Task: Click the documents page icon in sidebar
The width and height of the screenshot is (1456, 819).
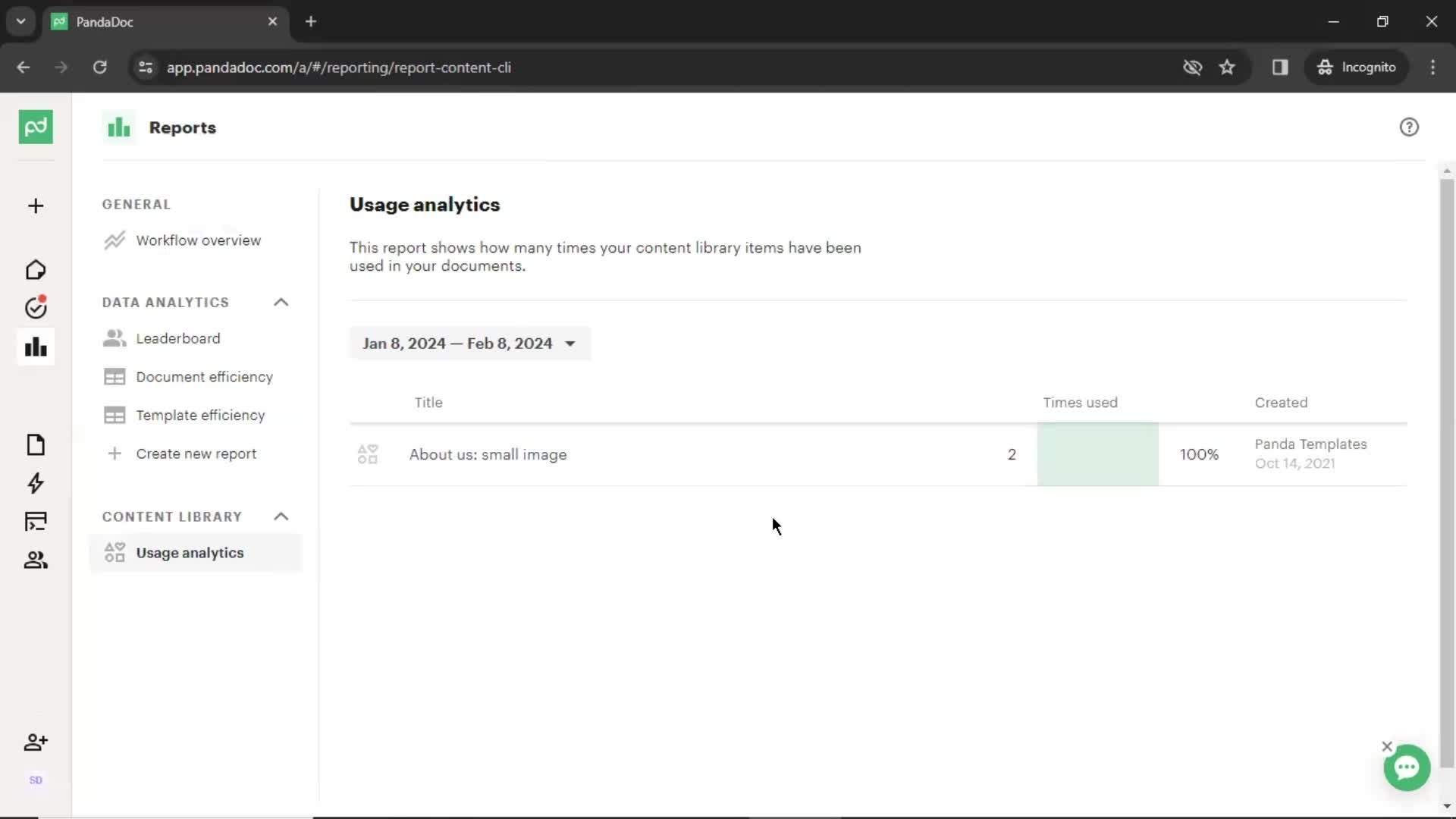Action: [x=35, y=445]
